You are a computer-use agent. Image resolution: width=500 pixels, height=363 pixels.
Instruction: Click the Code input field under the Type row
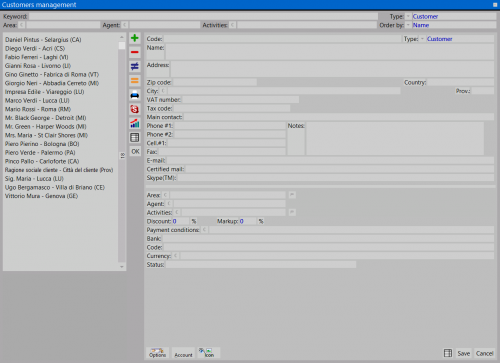coord(282,39)
